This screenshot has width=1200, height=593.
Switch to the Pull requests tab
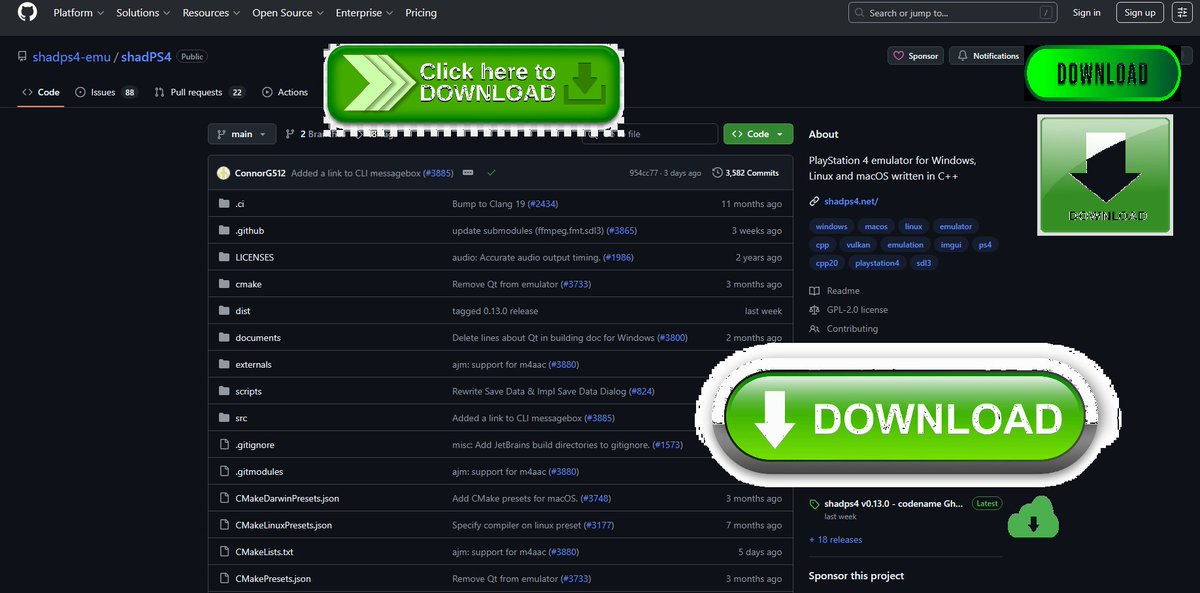tap(199, 92)
